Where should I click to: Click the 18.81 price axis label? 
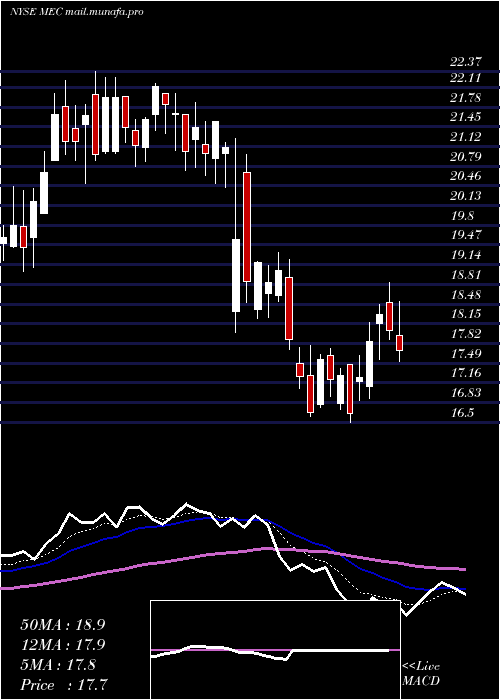coord(465,275)
